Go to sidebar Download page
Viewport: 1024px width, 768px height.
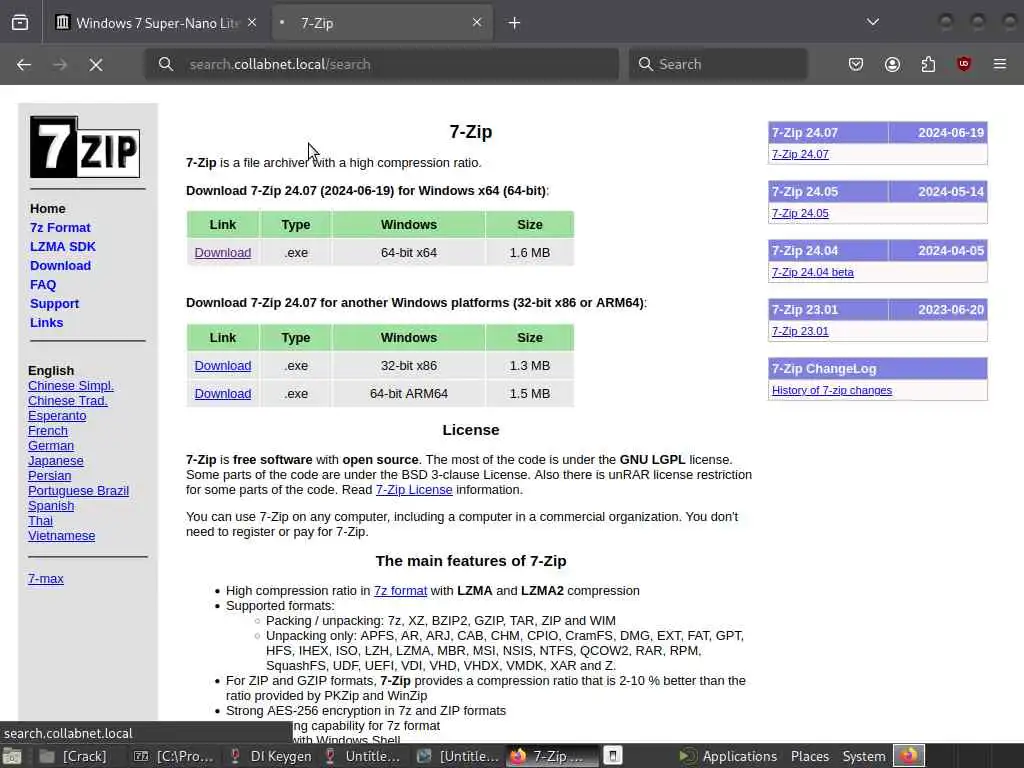click(60, 265)
